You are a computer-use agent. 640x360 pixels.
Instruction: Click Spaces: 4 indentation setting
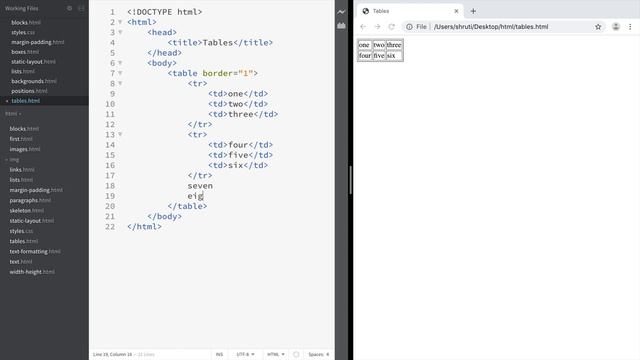click(x=318, y=354)
